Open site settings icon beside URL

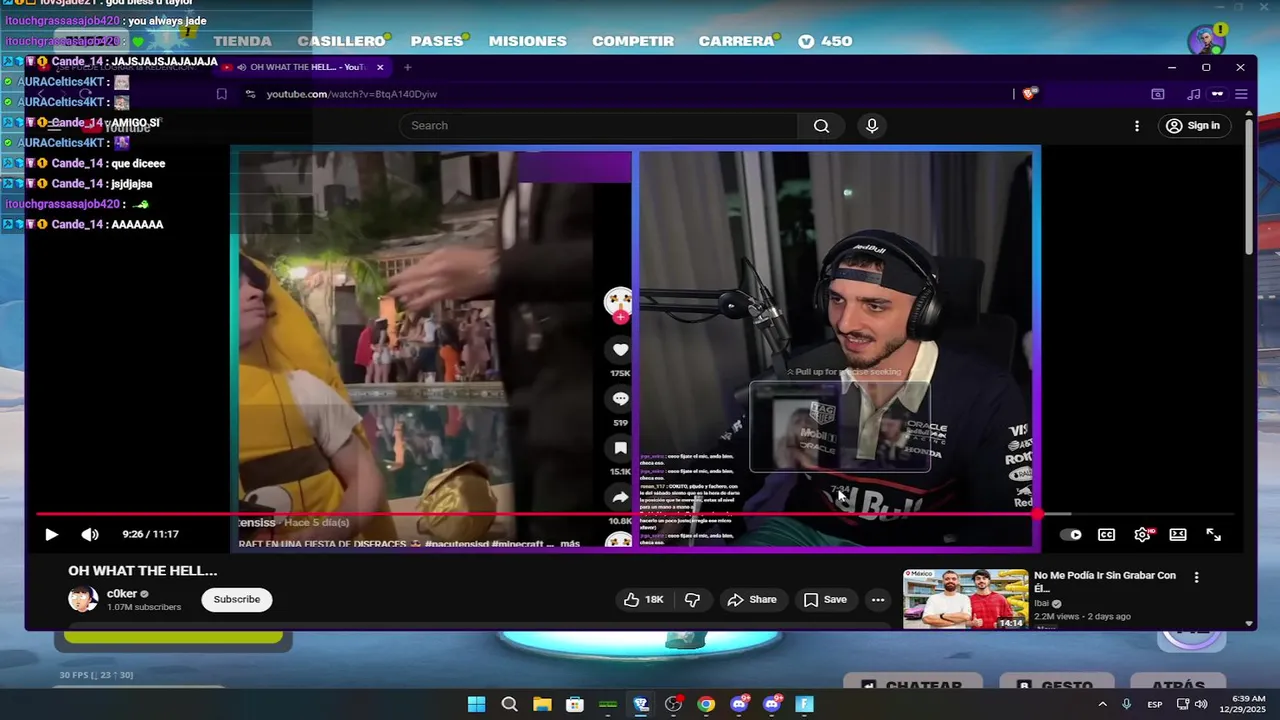pyautogui.click(x=250, y=94)
